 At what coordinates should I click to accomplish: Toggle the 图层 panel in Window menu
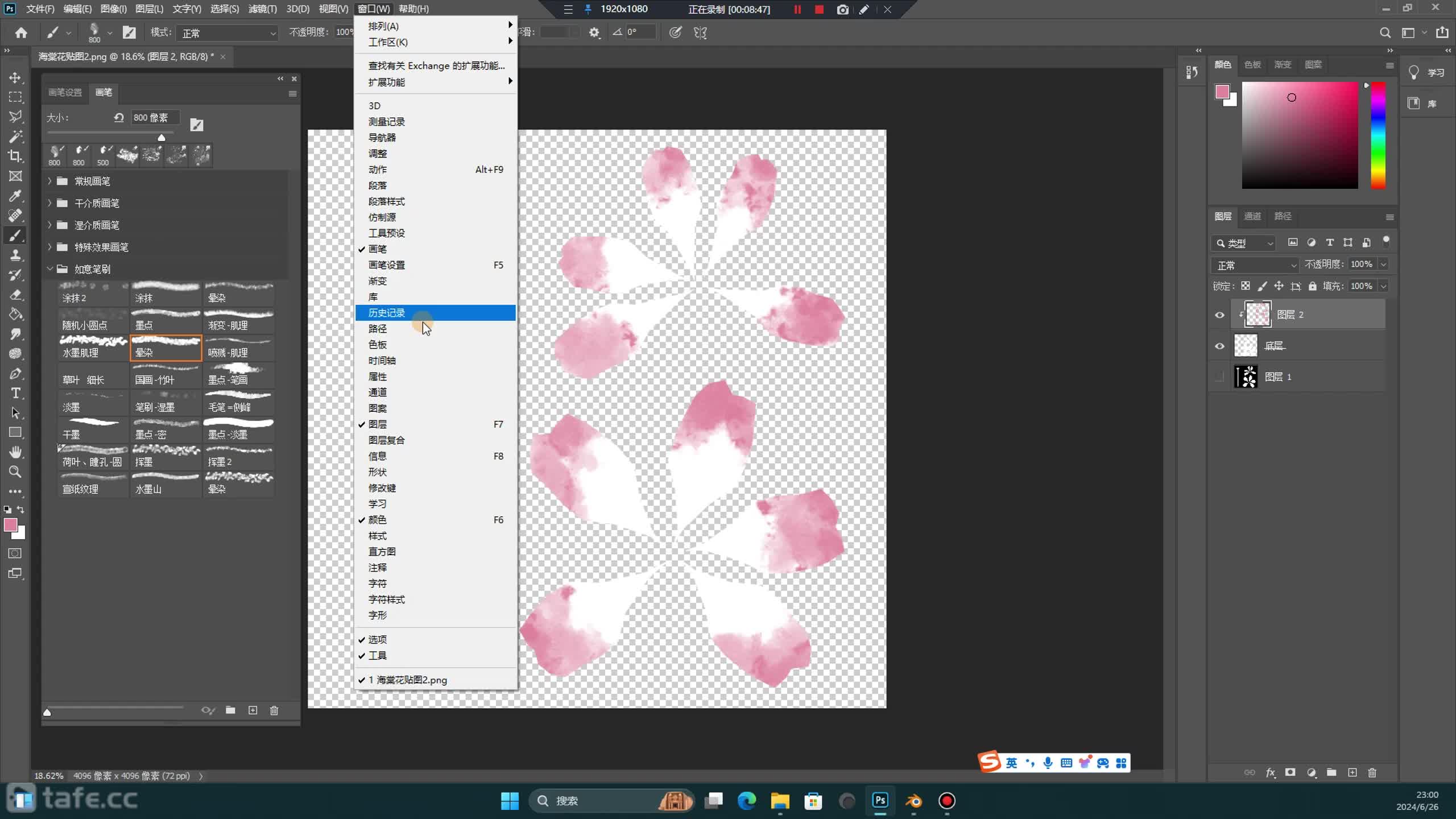436,424
